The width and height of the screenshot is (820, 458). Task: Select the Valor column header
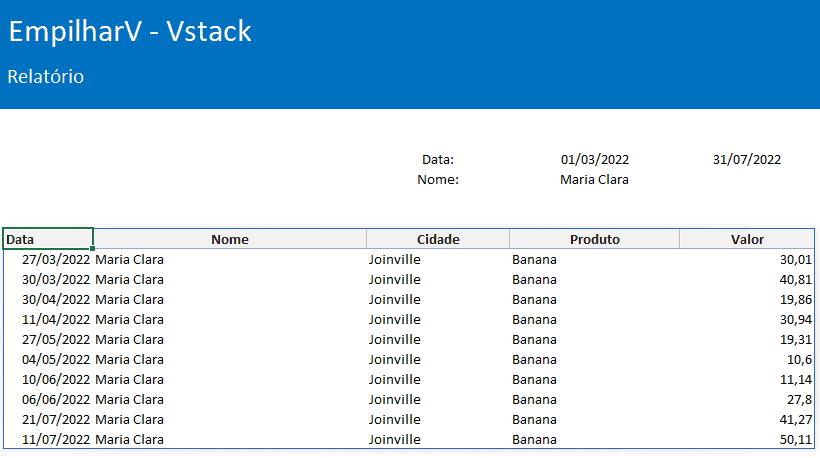[x=747, y=239]
